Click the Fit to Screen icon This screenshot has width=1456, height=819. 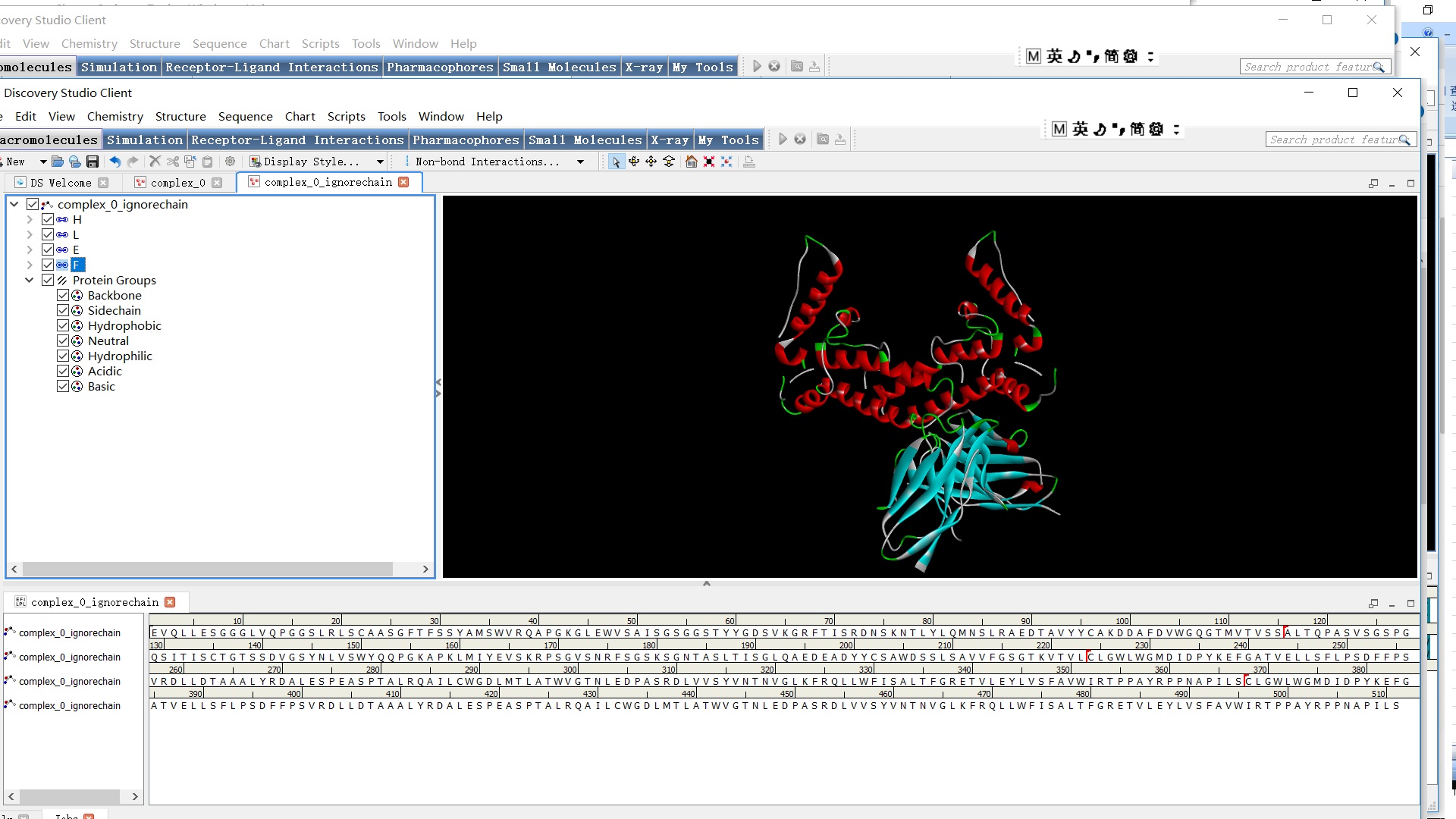point(709,162)
